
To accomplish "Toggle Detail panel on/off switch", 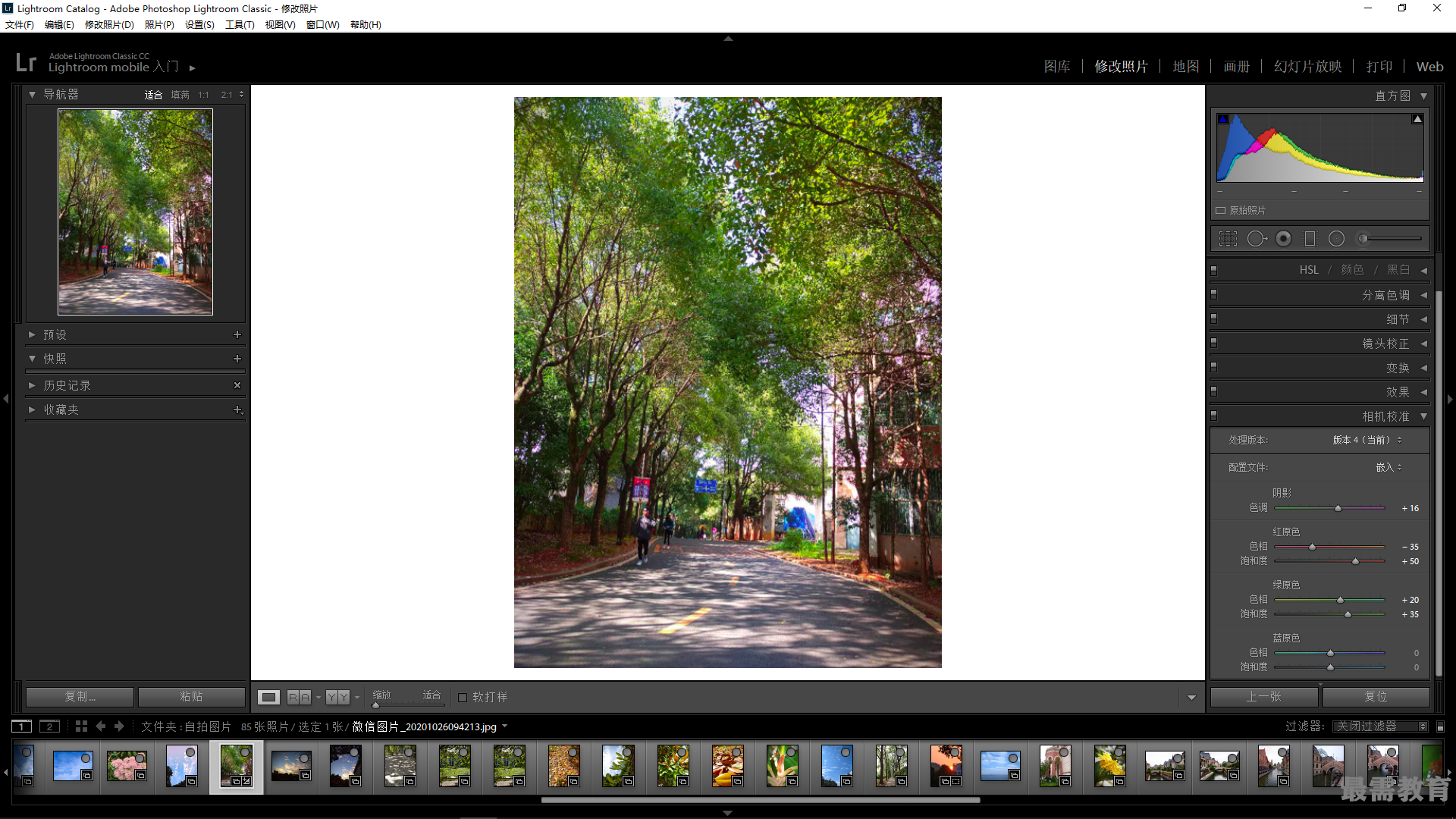I will point(1214,318).
